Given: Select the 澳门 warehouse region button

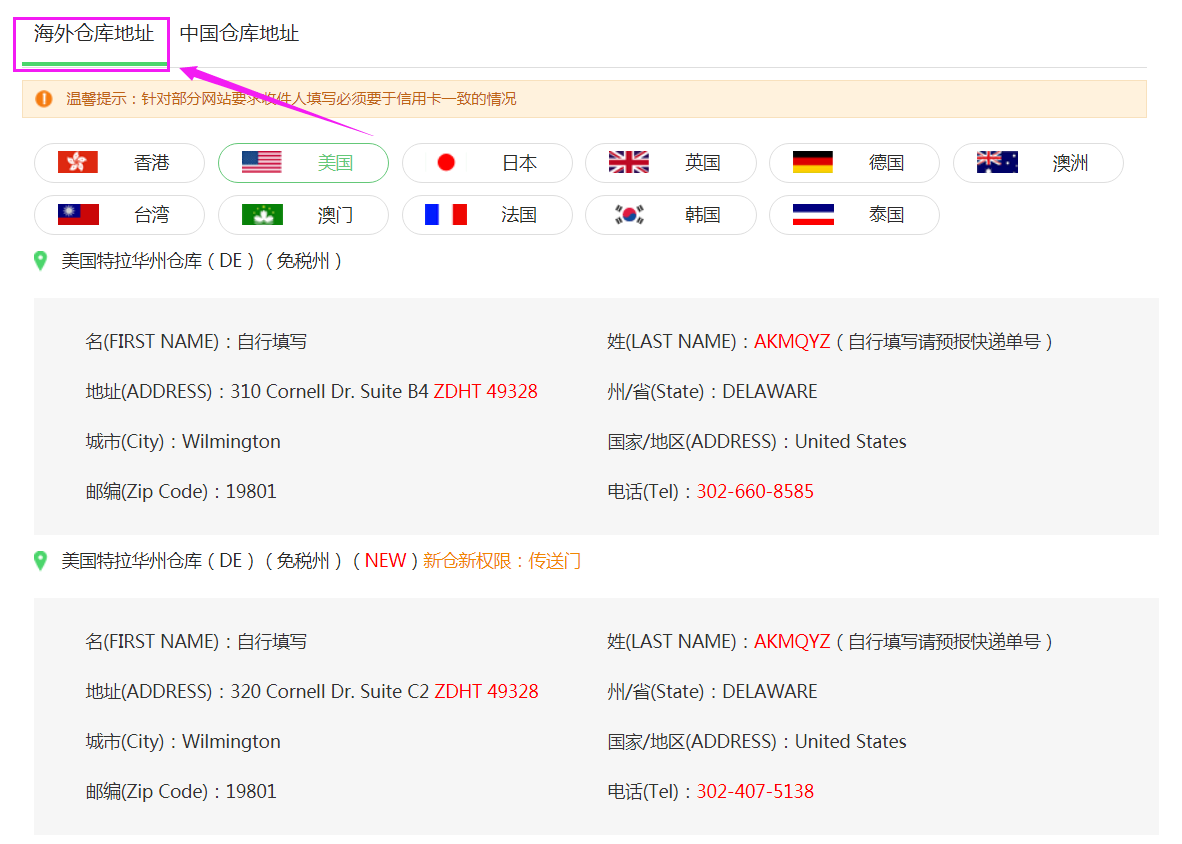Looking at the screenshot, I should (303, 215).
